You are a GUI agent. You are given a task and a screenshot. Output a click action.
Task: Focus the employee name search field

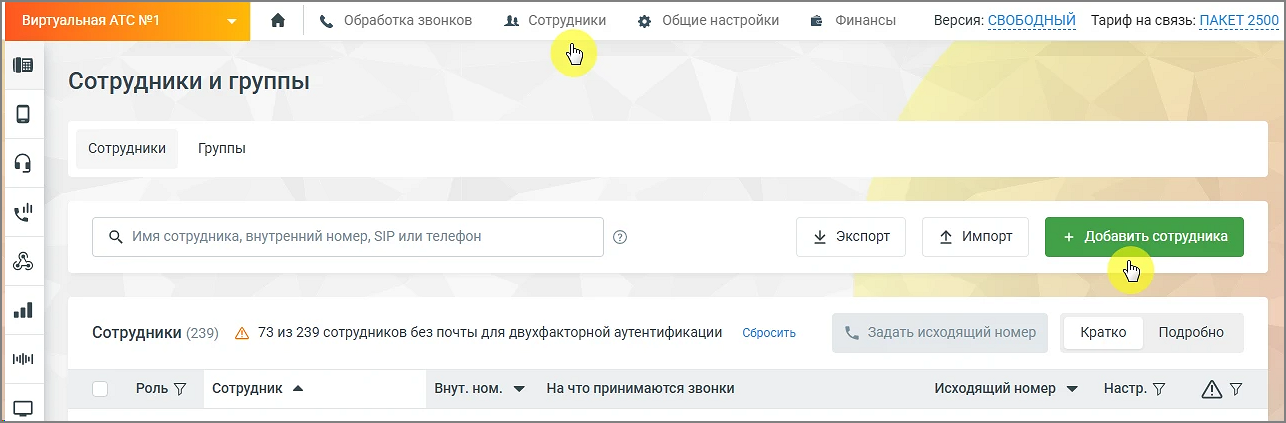pyautogui.click(x=348, y=237)
